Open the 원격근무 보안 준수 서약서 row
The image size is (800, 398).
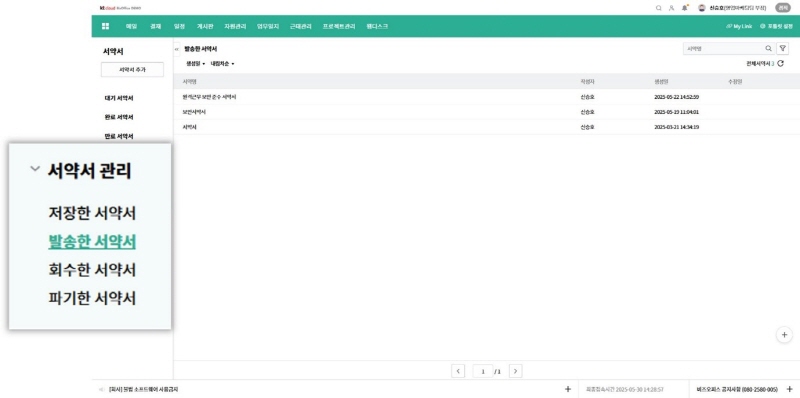tap(487, 97)
